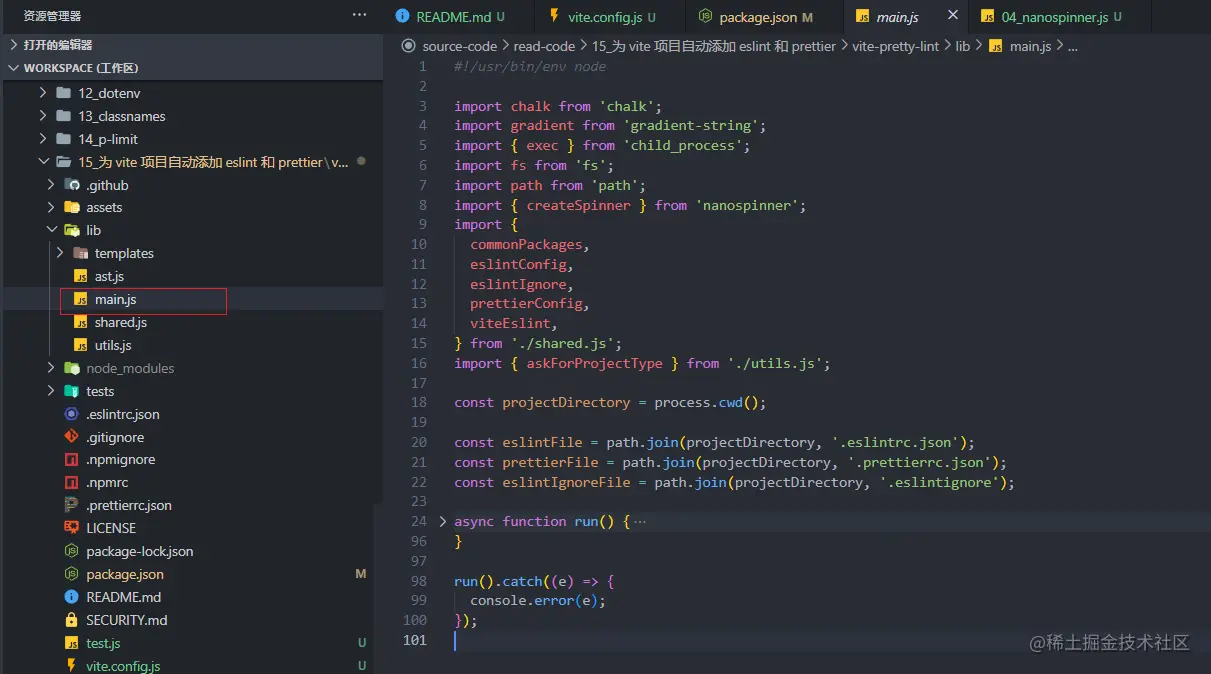This screenshot has height=674, width=1211.
Task: Open ast.js in the explorer
Action: 109,276
